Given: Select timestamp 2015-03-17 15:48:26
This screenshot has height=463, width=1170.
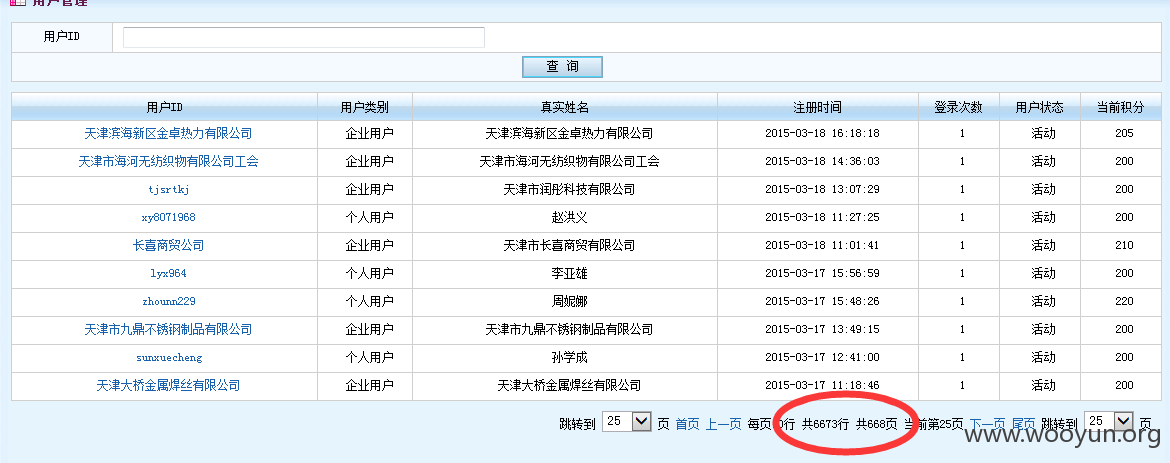Looking at the screenshot, I should [822, 302].
